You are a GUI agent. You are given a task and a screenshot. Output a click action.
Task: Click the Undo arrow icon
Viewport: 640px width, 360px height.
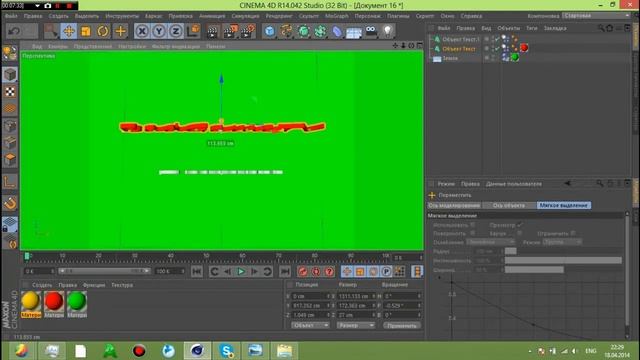click(x=14, y=31)
